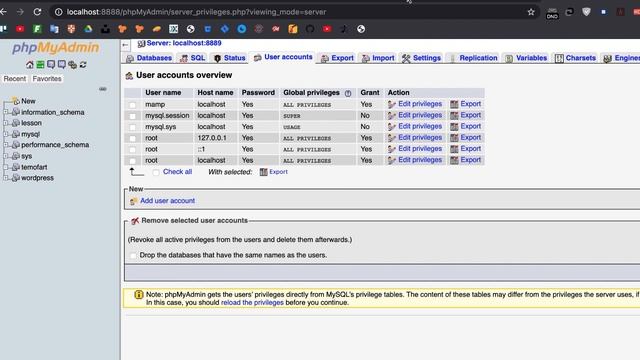Image resolution: width=640 pixels, height=360 pixels.
Task: Click the browser address bar URL
Action: click(x=196, y=12)
